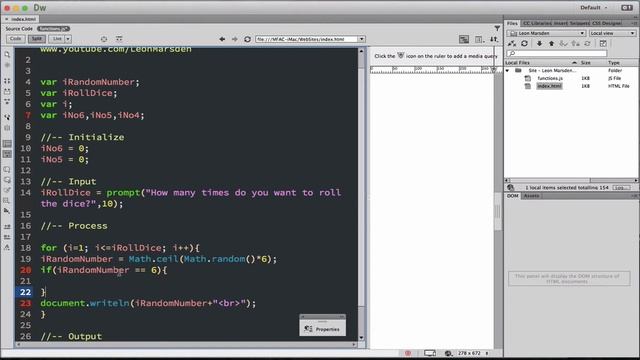The height and width of the screenshot is (360, 640).
Task: Select index.html in the Files panel
Action: 549,86
